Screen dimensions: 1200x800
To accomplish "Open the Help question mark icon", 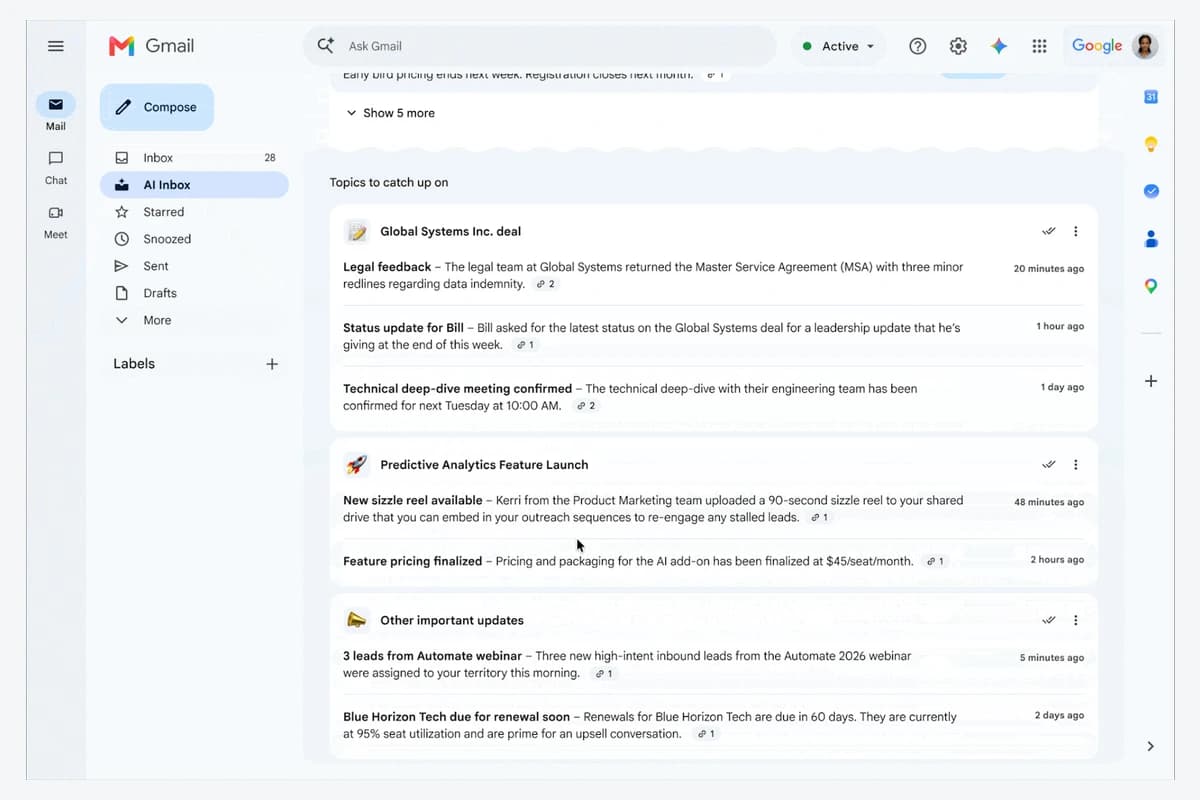I will pos(917,46).
